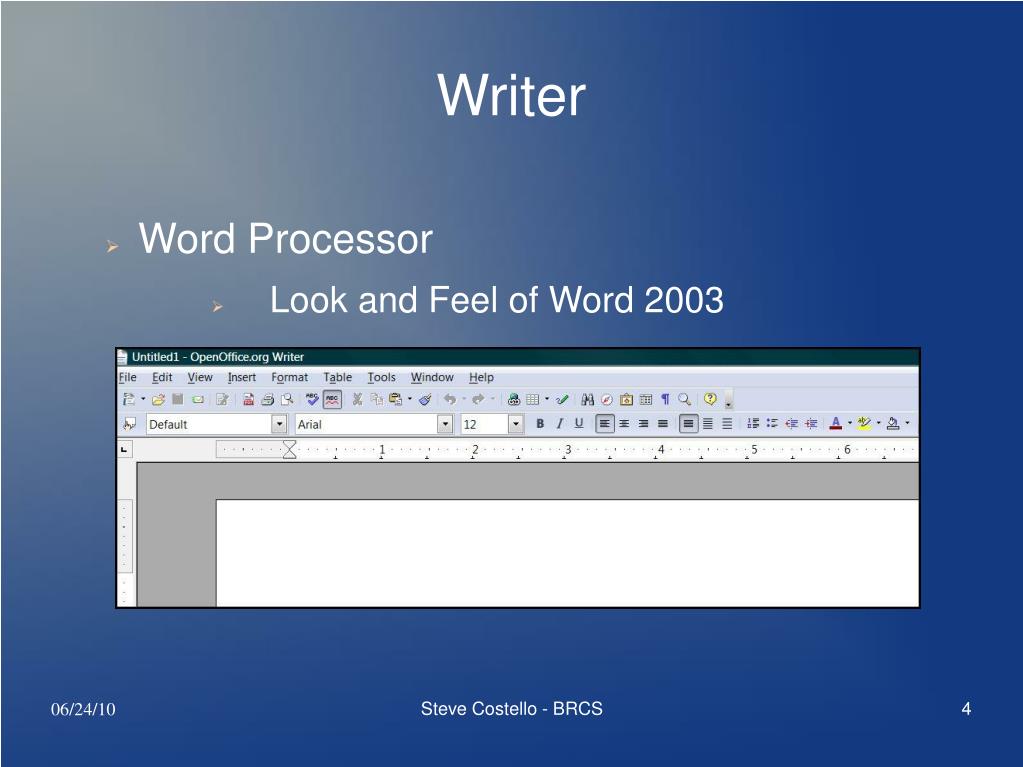This screenshot has width=1023, height=767.
Task: Apply Background Color paint bucket
Action: pos(893,424)
